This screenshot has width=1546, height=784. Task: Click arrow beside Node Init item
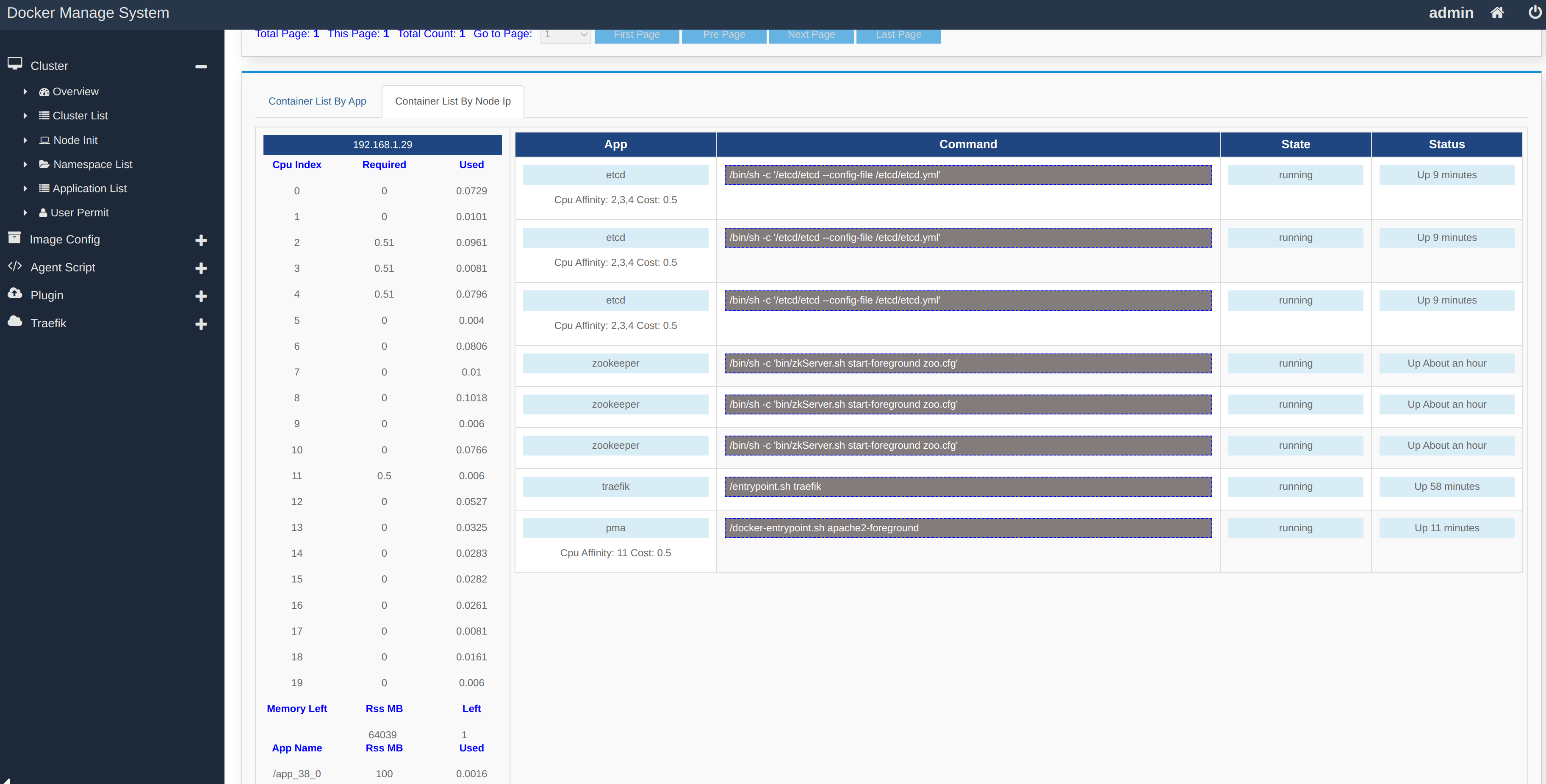click(25, 141)
